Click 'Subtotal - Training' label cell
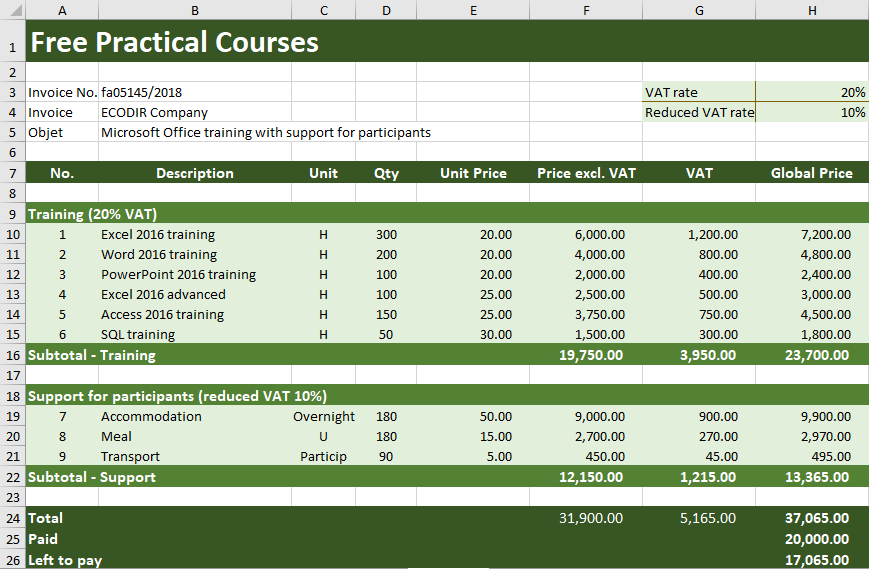The width and height of the screenshot is (869, 569). 91,355
